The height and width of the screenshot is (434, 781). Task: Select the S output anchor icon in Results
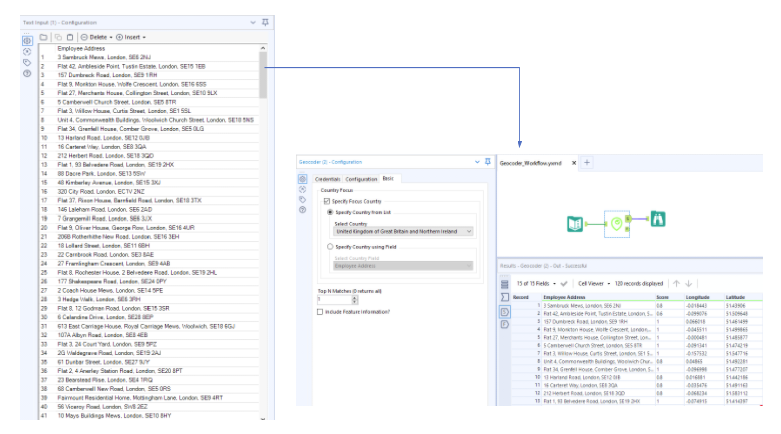click(505, 312)
